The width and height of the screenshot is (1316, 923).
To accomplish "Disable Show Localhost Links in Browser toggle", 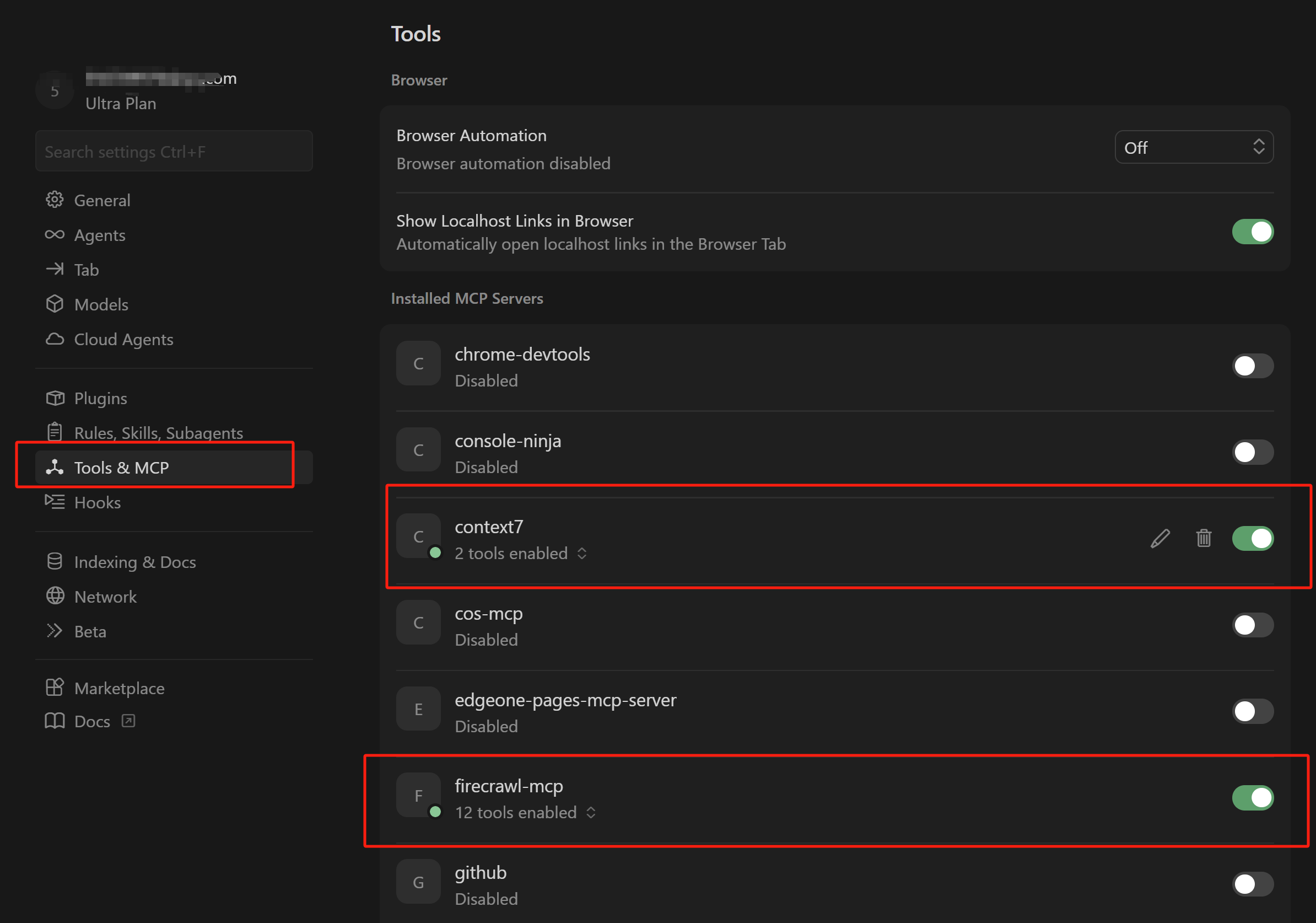I will click(1253, 232).
